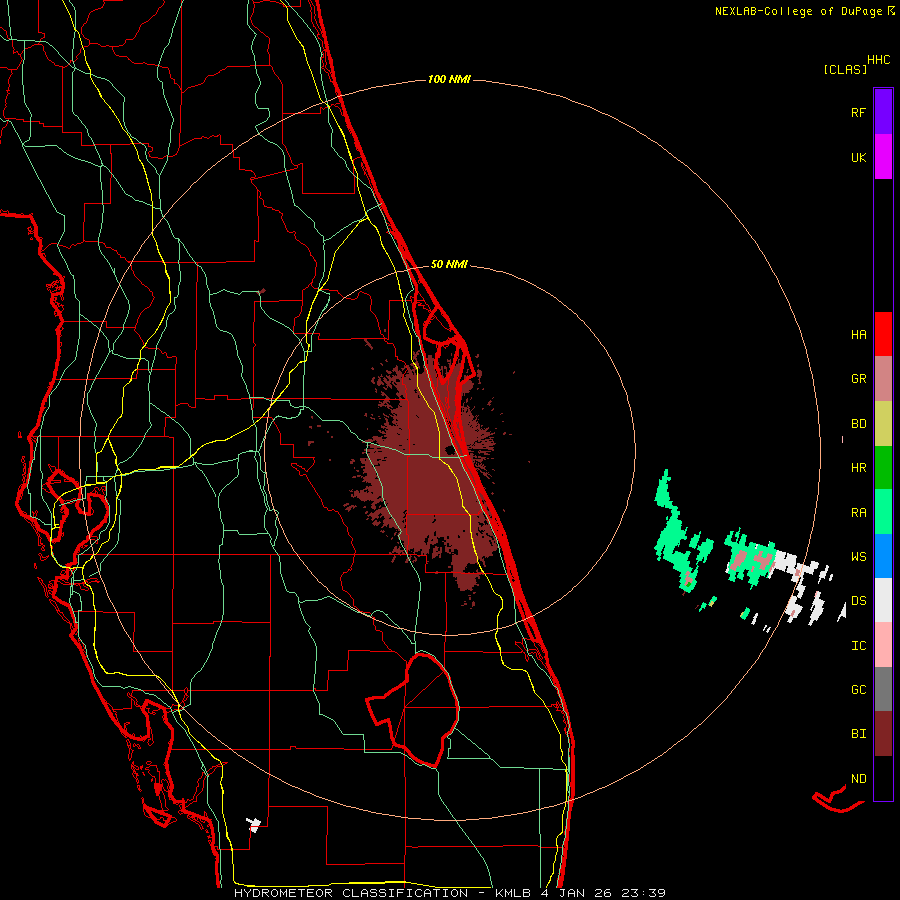Click the 23:39 timestamp
Image resolution: width=900 pixels, height=900 pixels.
645,893
